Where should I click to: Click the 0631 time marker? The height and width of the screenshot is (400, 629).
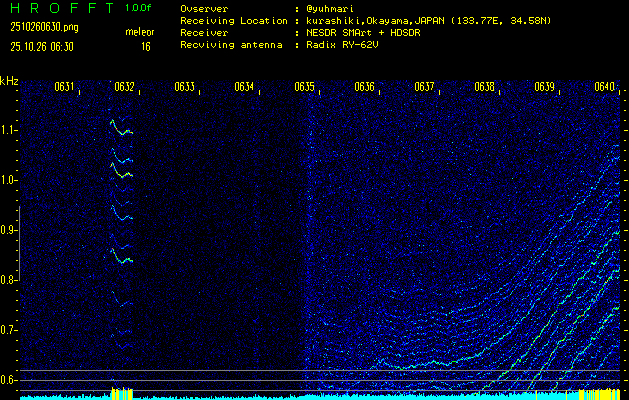coord(64,87)
